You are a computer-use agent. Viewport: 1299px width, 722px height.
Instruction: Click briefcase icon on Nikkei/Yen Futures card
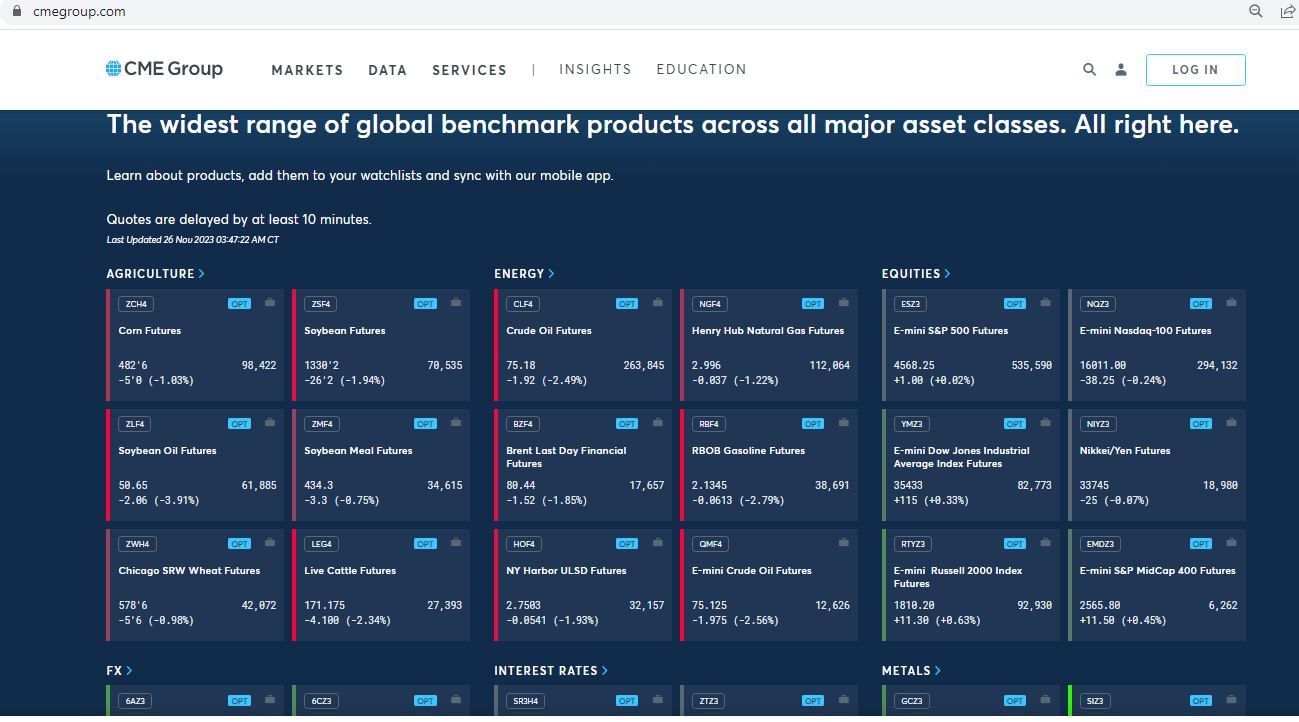[x=1231, y=423]
